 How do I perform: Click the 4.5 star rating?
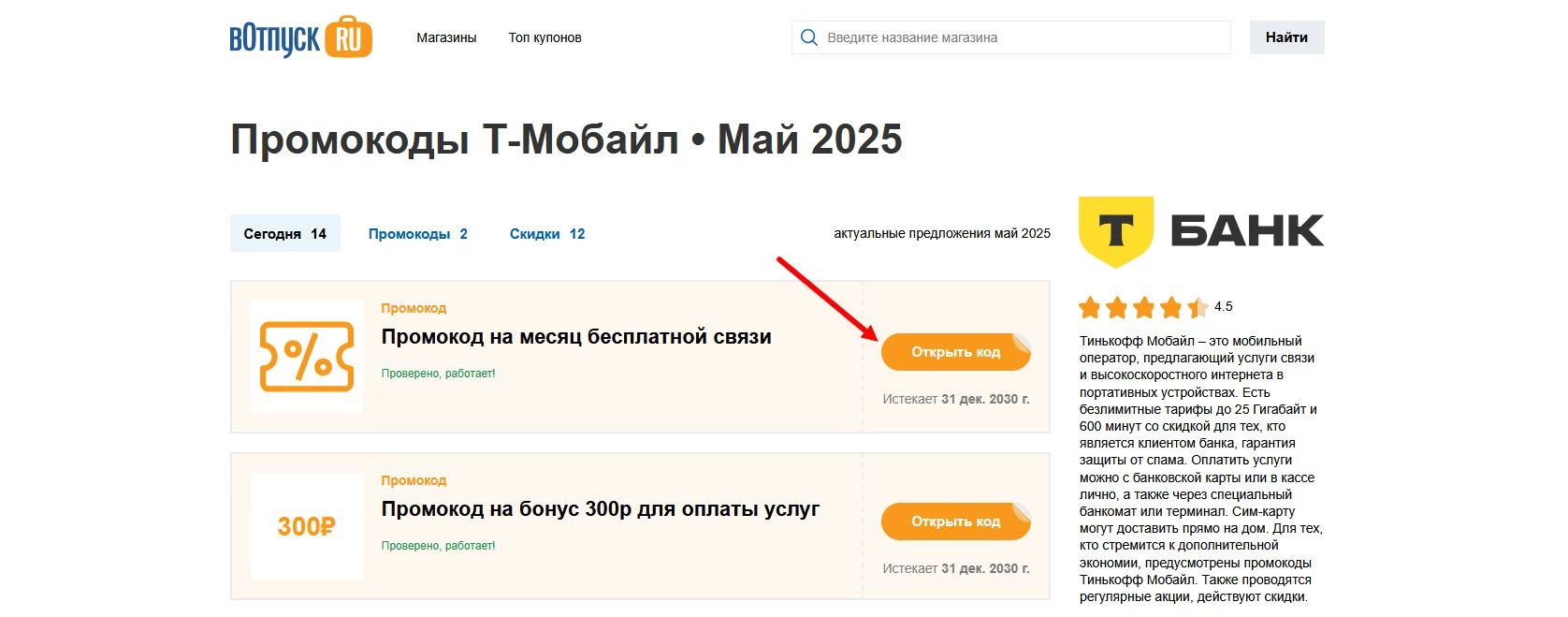pyautogui.click(x=1155, y=307)
